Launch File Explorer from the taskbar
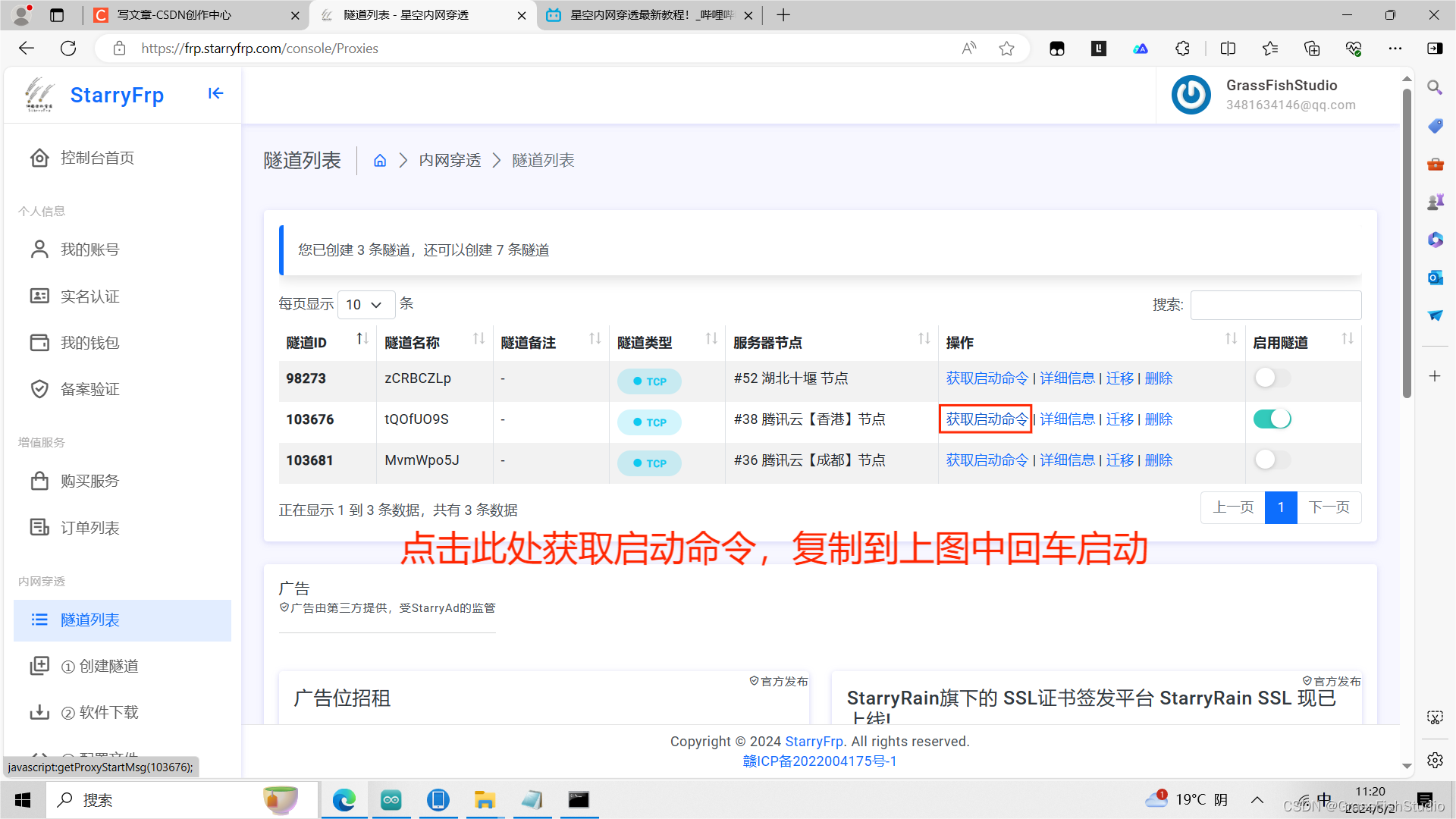The width and height of the screenshot is (1456, 819). point(485,799)
